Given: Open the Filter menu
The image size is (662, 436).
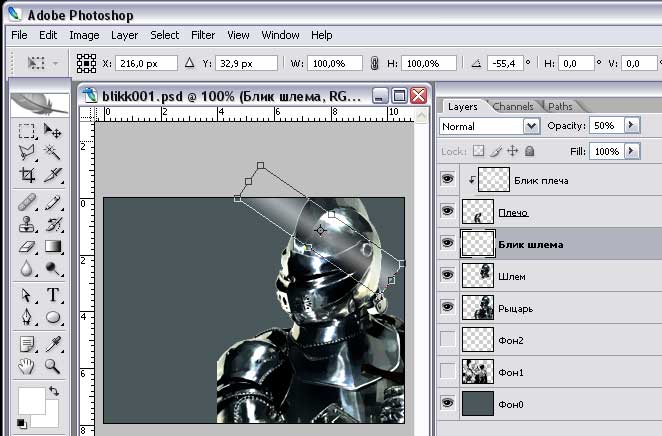Looking at the screenshot, I should click(203, 35).
